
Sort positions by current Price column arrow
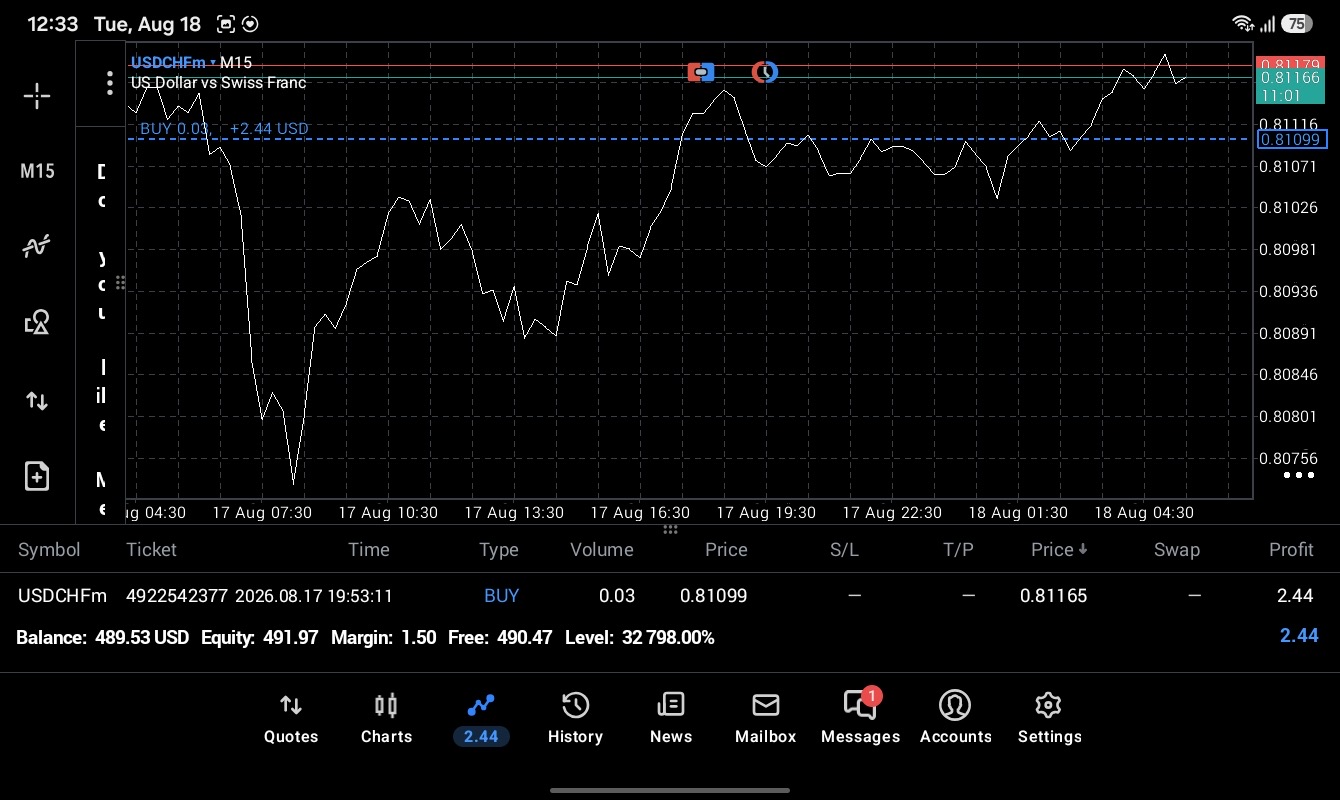coord(1060,549)
